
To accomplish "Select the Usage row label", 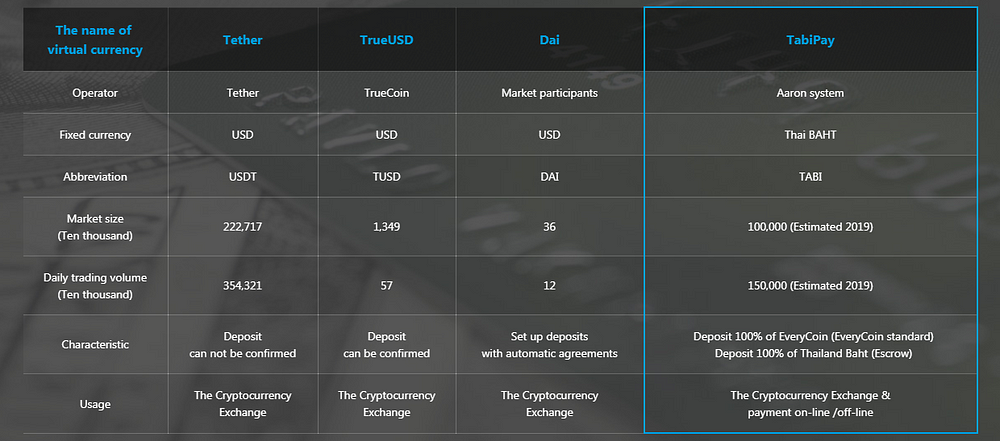I will click(95, 404).
